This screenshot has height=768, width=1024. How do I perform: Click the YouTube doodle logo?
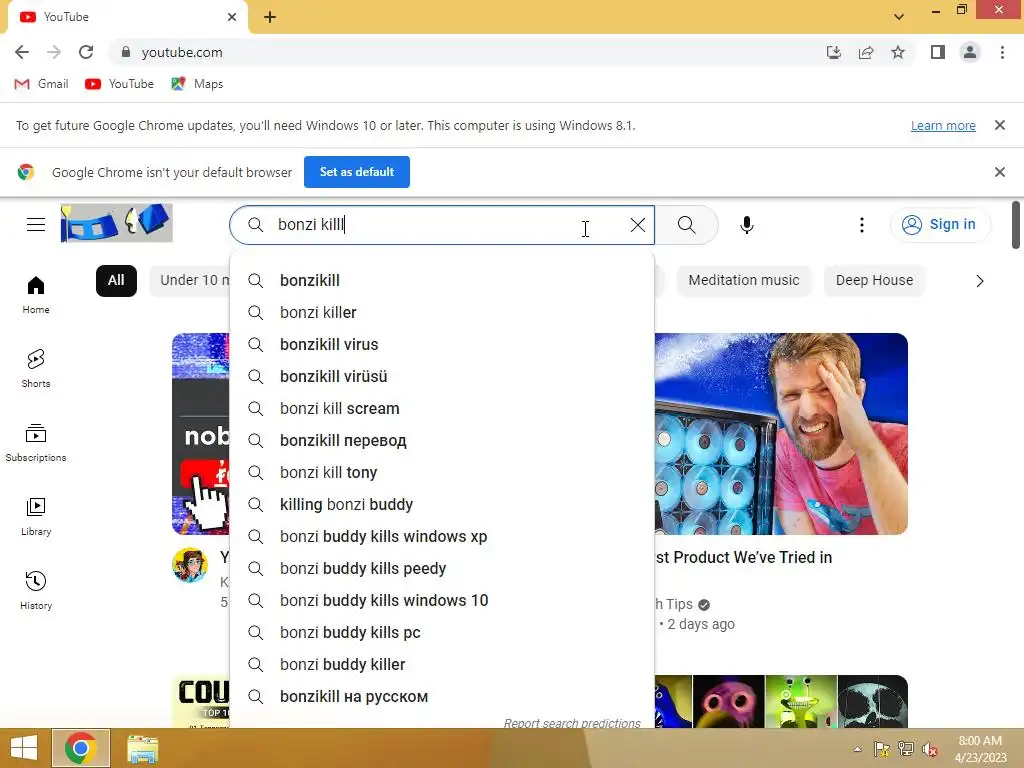(x=116, y=223)
